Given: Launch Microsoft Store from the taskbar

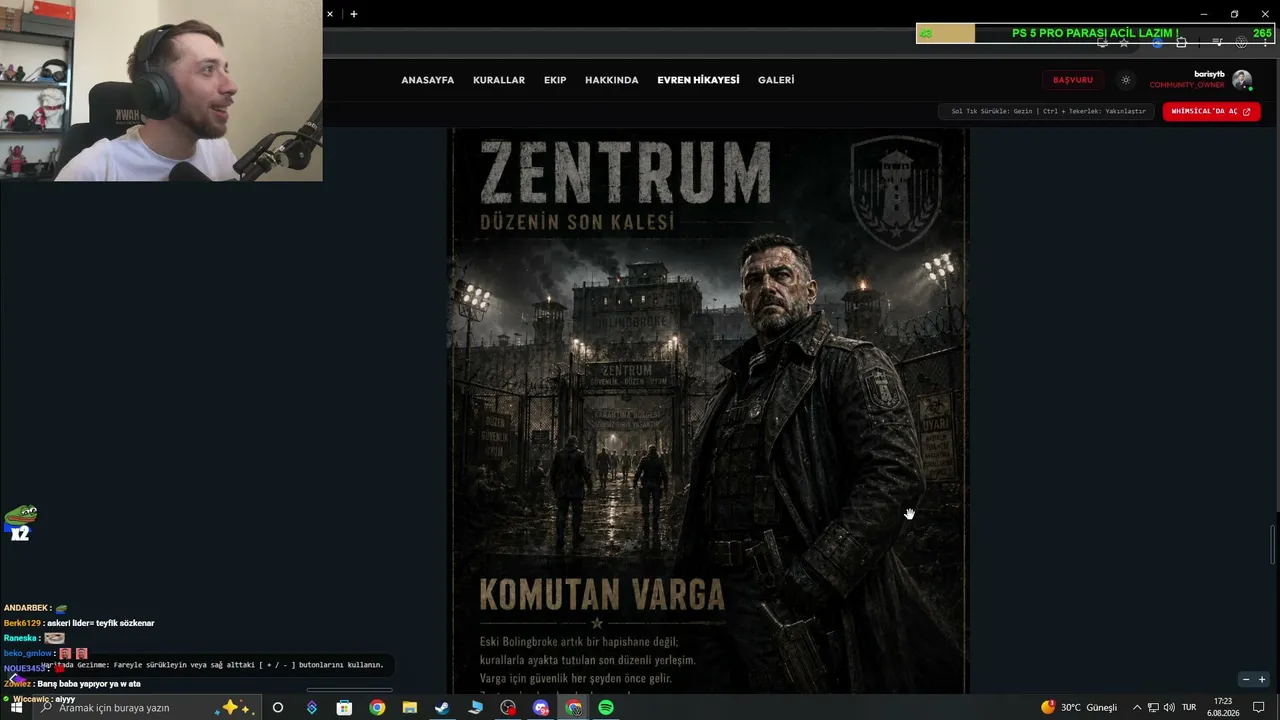Looking at the screenshot, I should (344, 707).
